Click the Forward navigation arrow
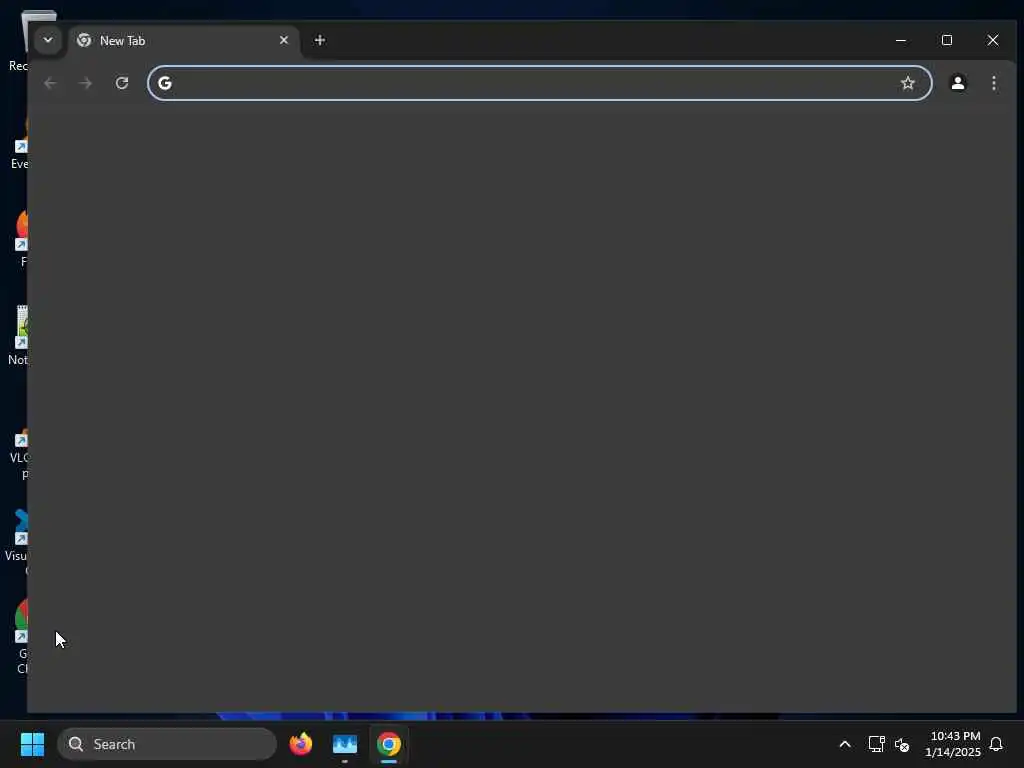This screenshot has width=1024, height=768. pyautogui.click(x=86, y=83)
